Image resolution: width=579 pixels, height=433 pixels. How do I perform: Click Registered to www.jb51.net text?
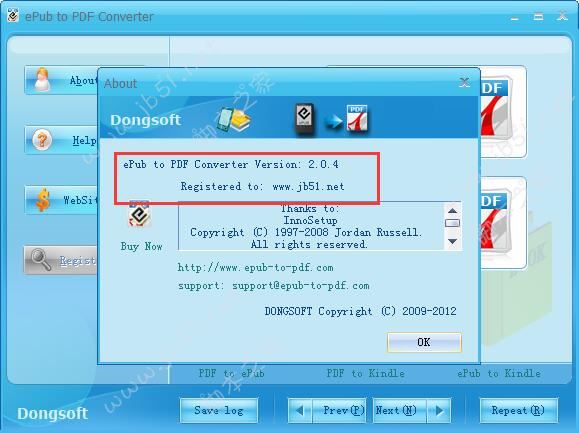point(262,186)
